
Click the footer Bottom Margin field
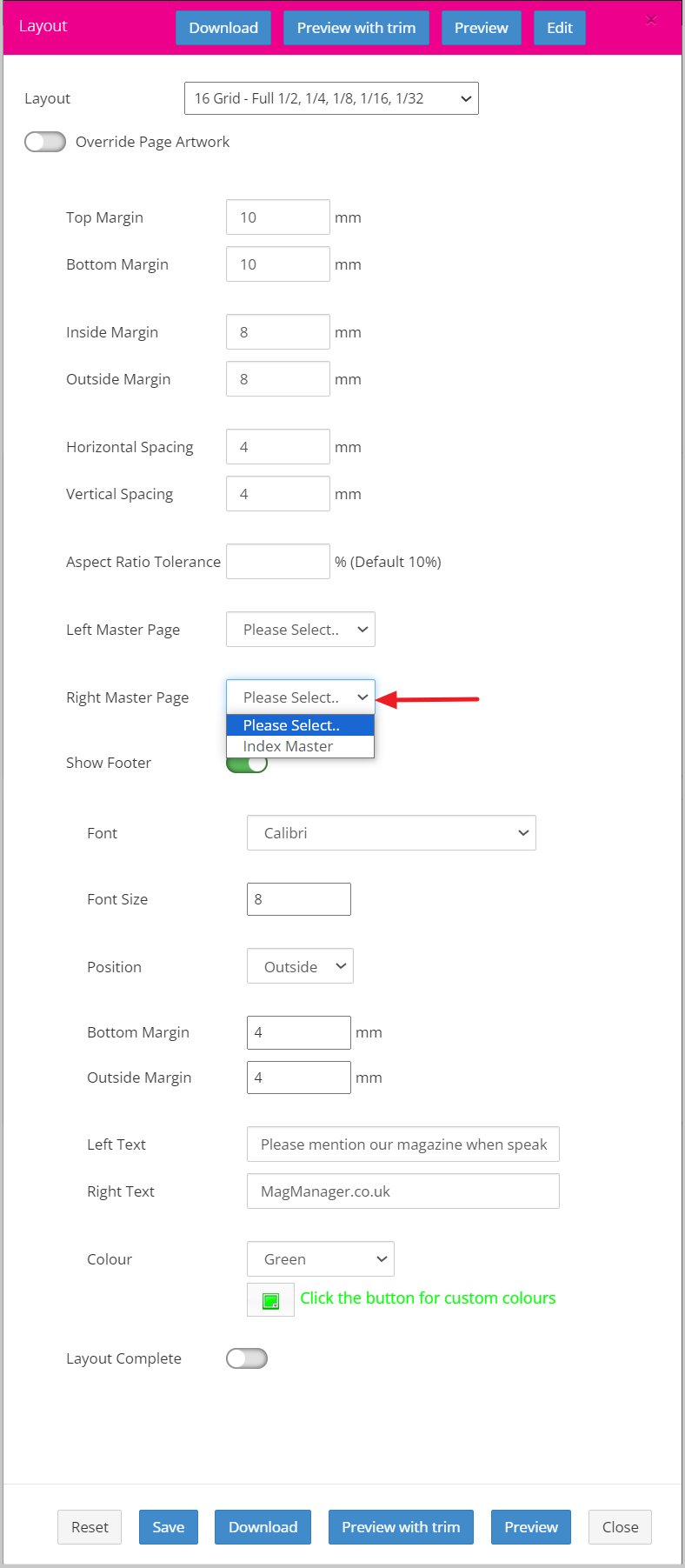coord(299,1032)
